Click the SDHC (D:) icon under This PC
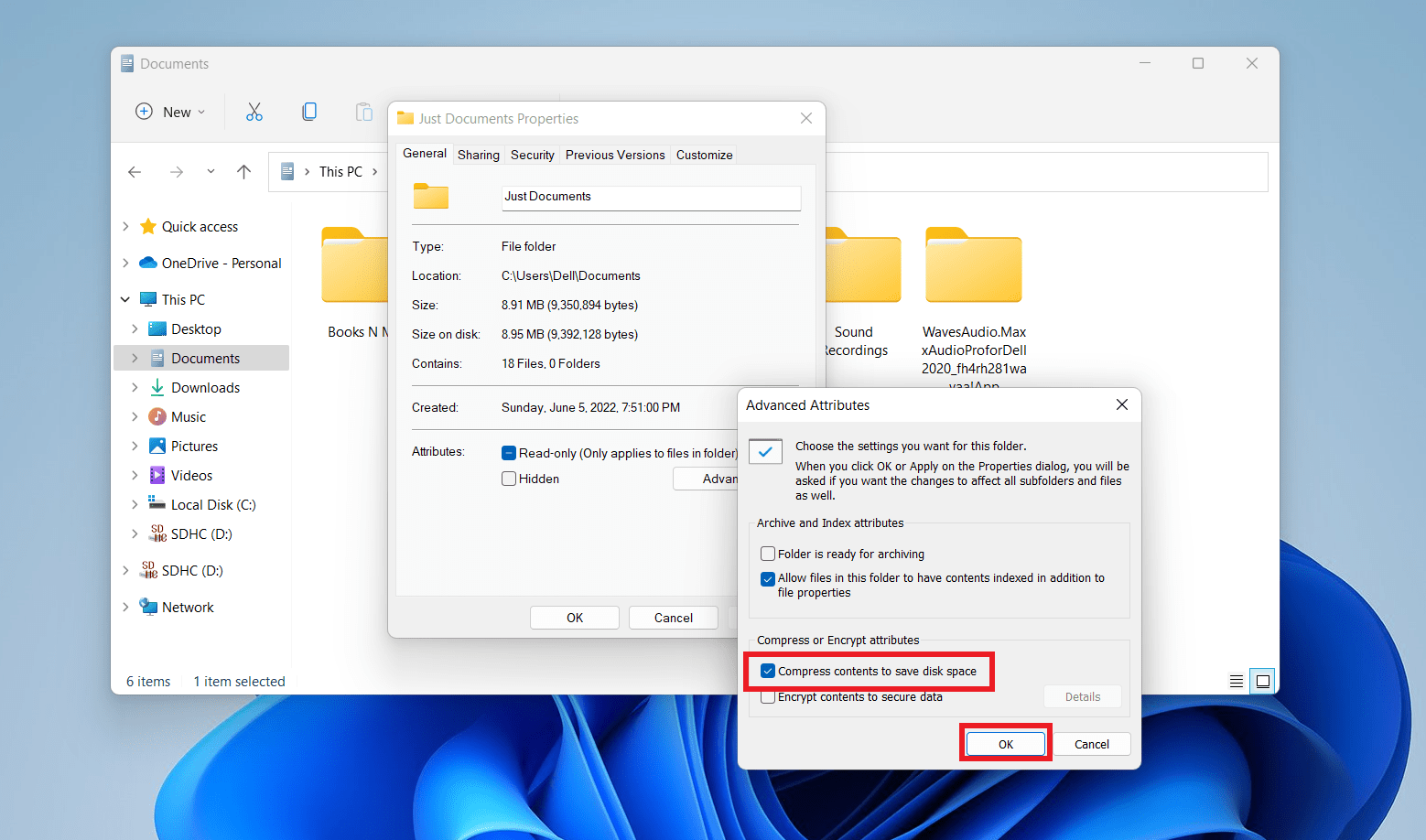 click(157, 533)
